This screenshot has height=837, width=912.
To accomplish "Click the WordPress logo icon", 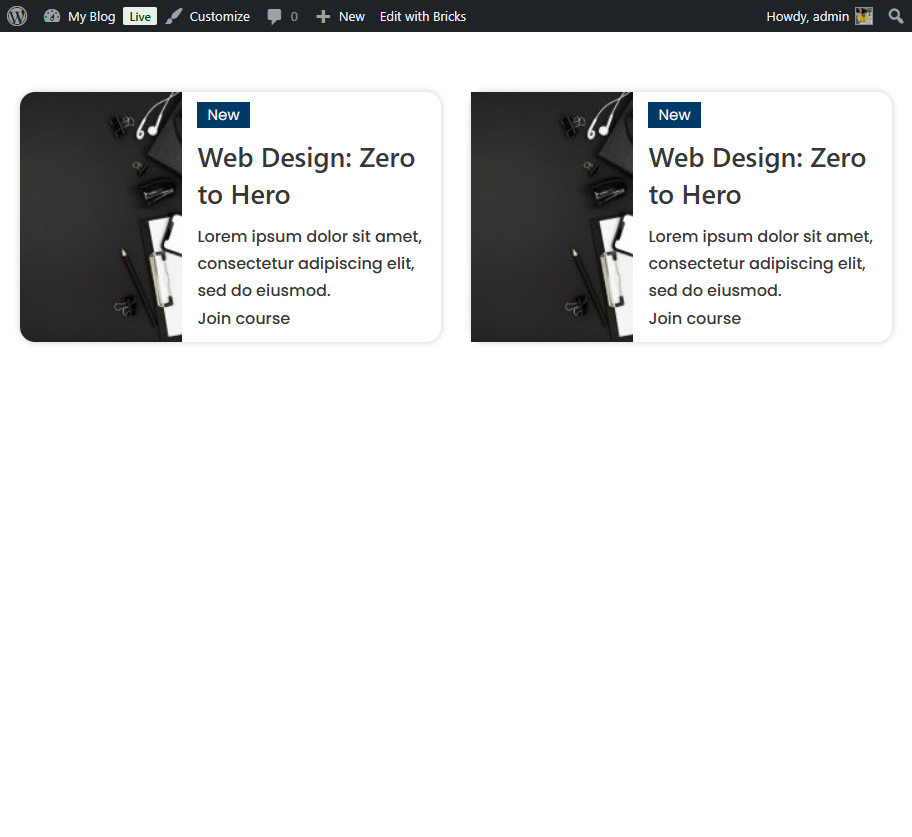I will 16,16.
